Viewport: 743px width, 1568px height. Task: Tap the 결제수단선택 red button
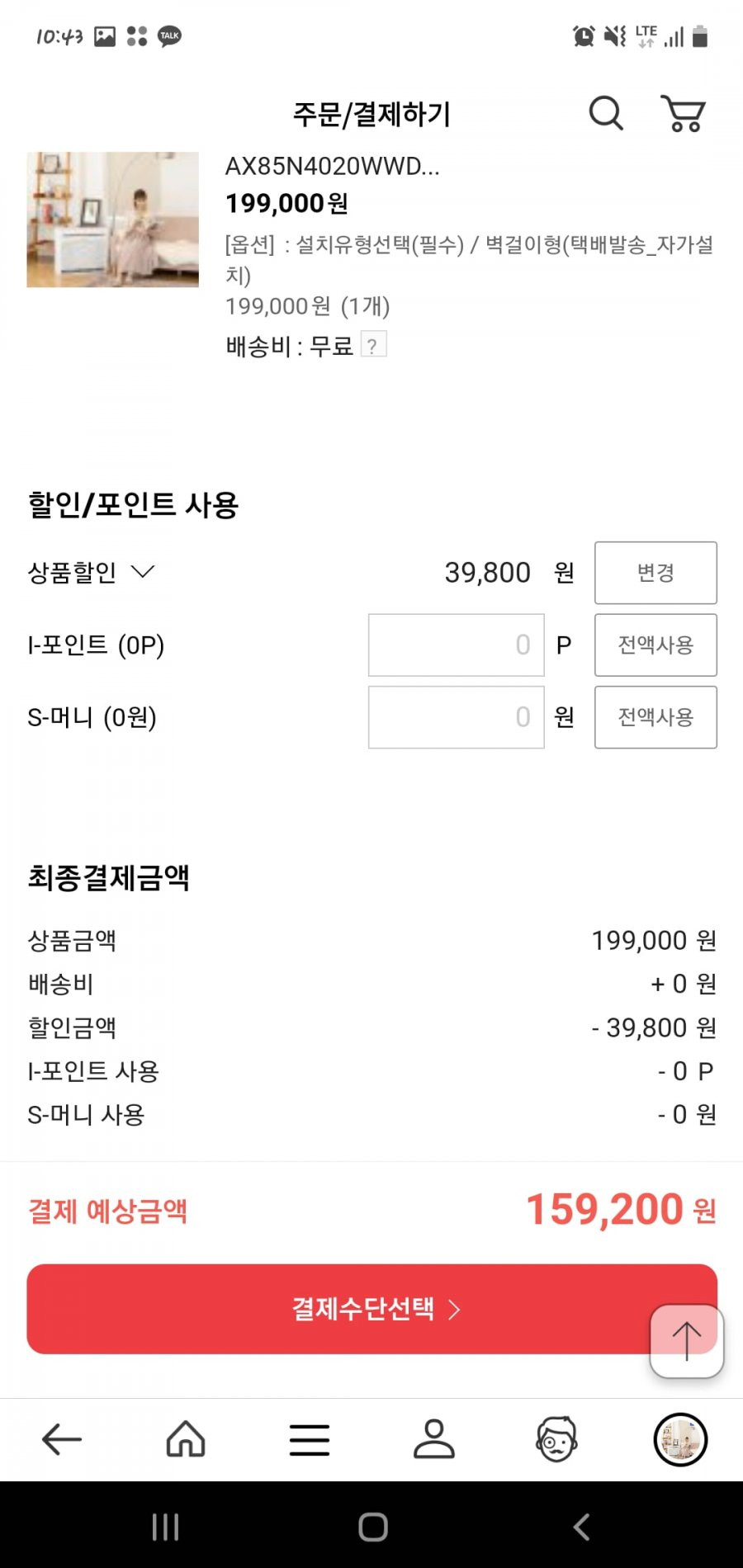point(371,1309)
